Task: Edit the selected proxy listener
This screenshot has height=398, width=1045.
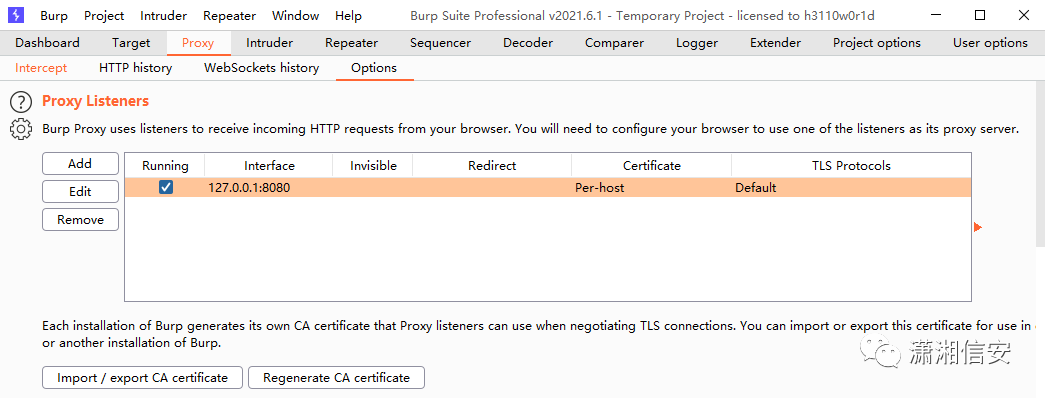Action: (80, 191)
